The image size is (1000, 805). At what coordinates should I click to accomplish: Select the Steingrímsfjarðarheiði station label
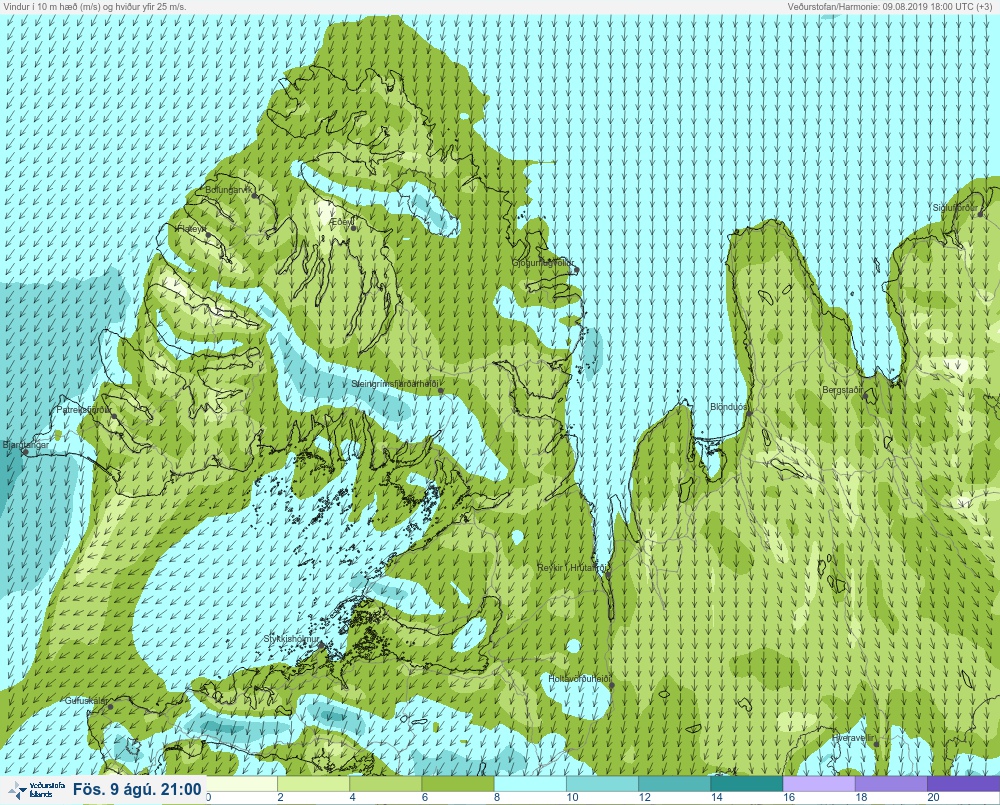[396, 384]
